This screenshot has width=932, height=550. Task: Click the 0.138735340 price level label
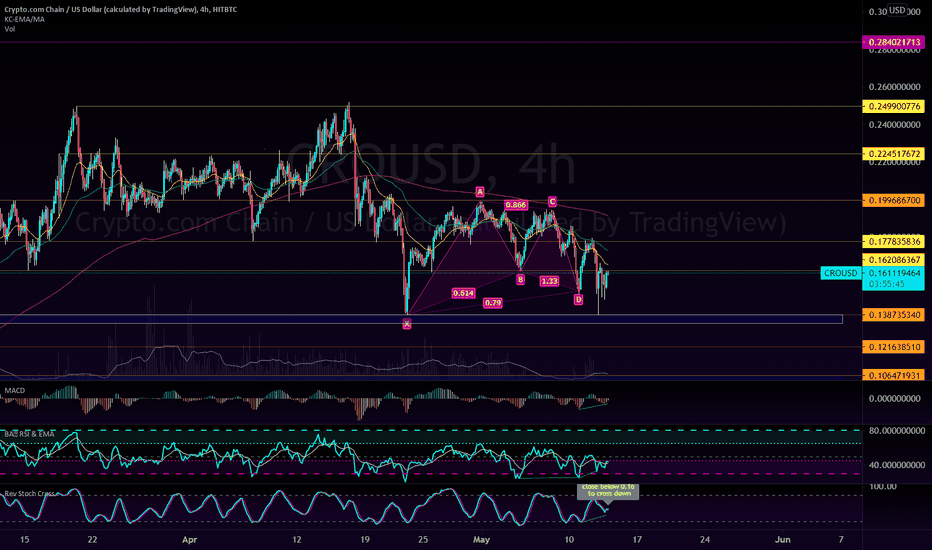pyautogui.click(x=893, y=315)
